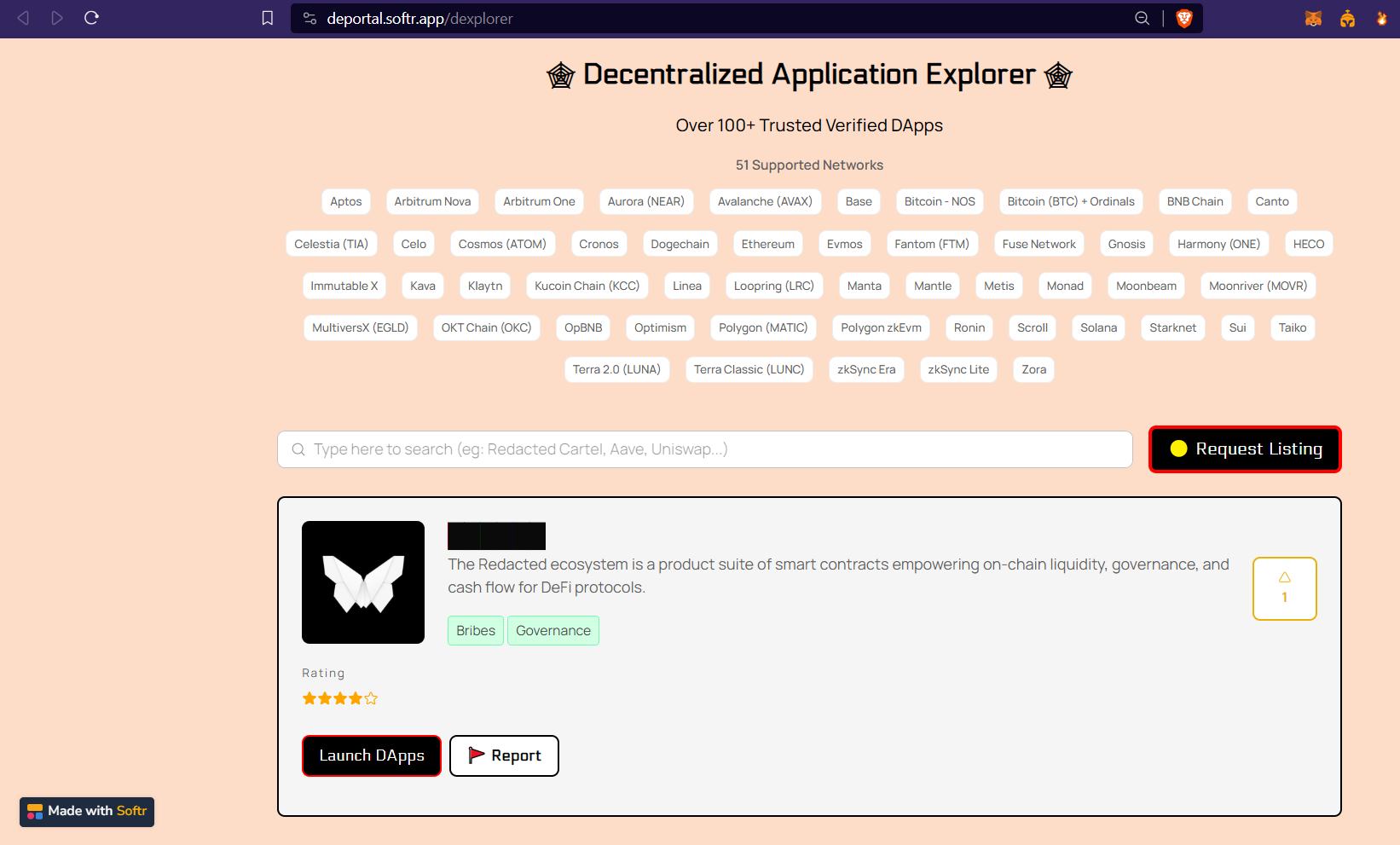Screen dimensions: 1400x845
Task: Upvote the Redacted dapp listing
Action: point(1284,588)
